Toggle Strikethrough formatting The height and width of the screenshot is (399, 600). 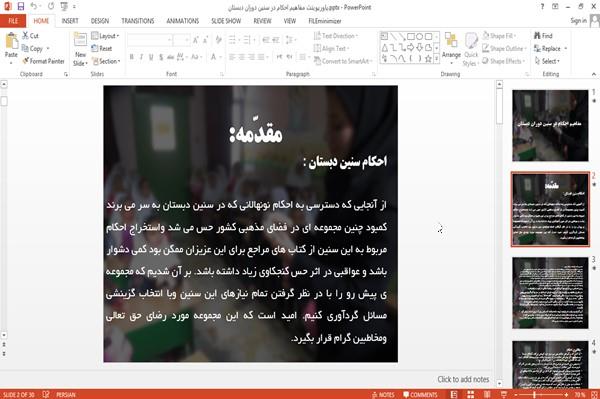(x=170, y=57)
